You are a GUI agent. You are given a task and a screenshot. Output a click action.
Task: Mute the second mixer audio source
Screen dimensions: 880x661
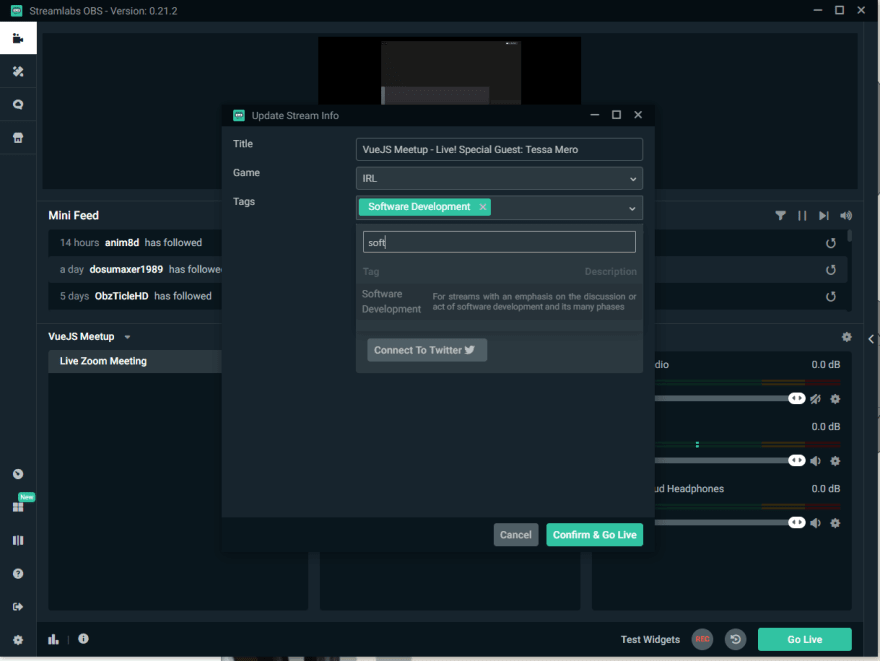(x=815, y=461)
